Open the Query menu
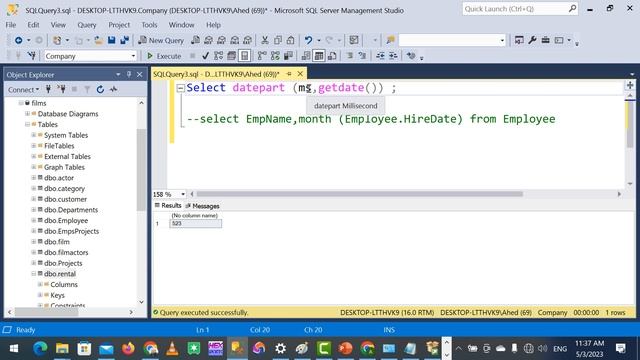640x360 pixels. 87,25
